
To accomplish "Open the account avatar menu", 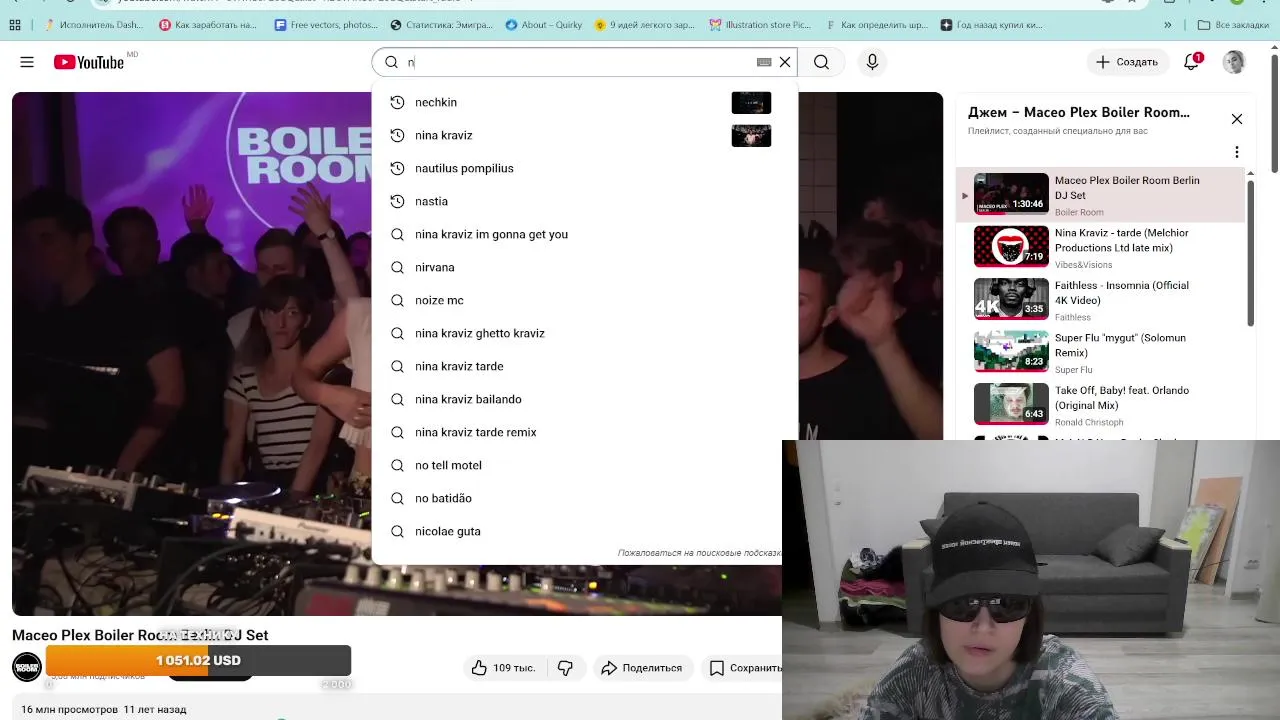I will 1234,62.
